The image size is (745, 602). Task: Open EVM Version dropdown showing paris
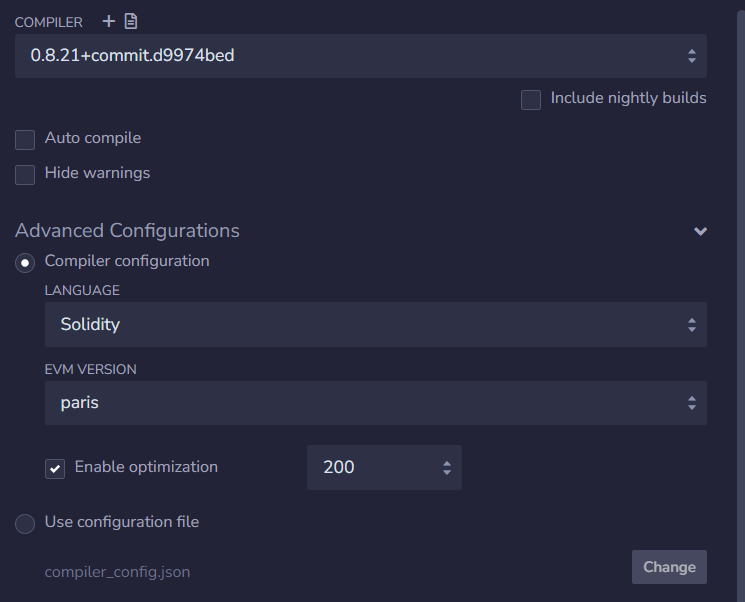click(x=376, y=403)
